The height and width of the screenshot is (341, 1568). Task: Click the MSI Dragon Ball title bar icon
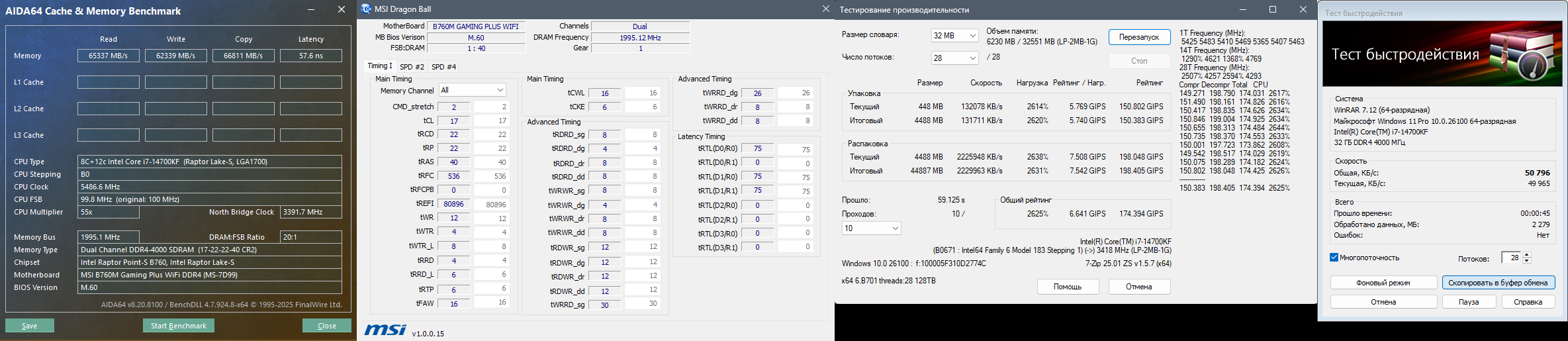coord(366,9)
